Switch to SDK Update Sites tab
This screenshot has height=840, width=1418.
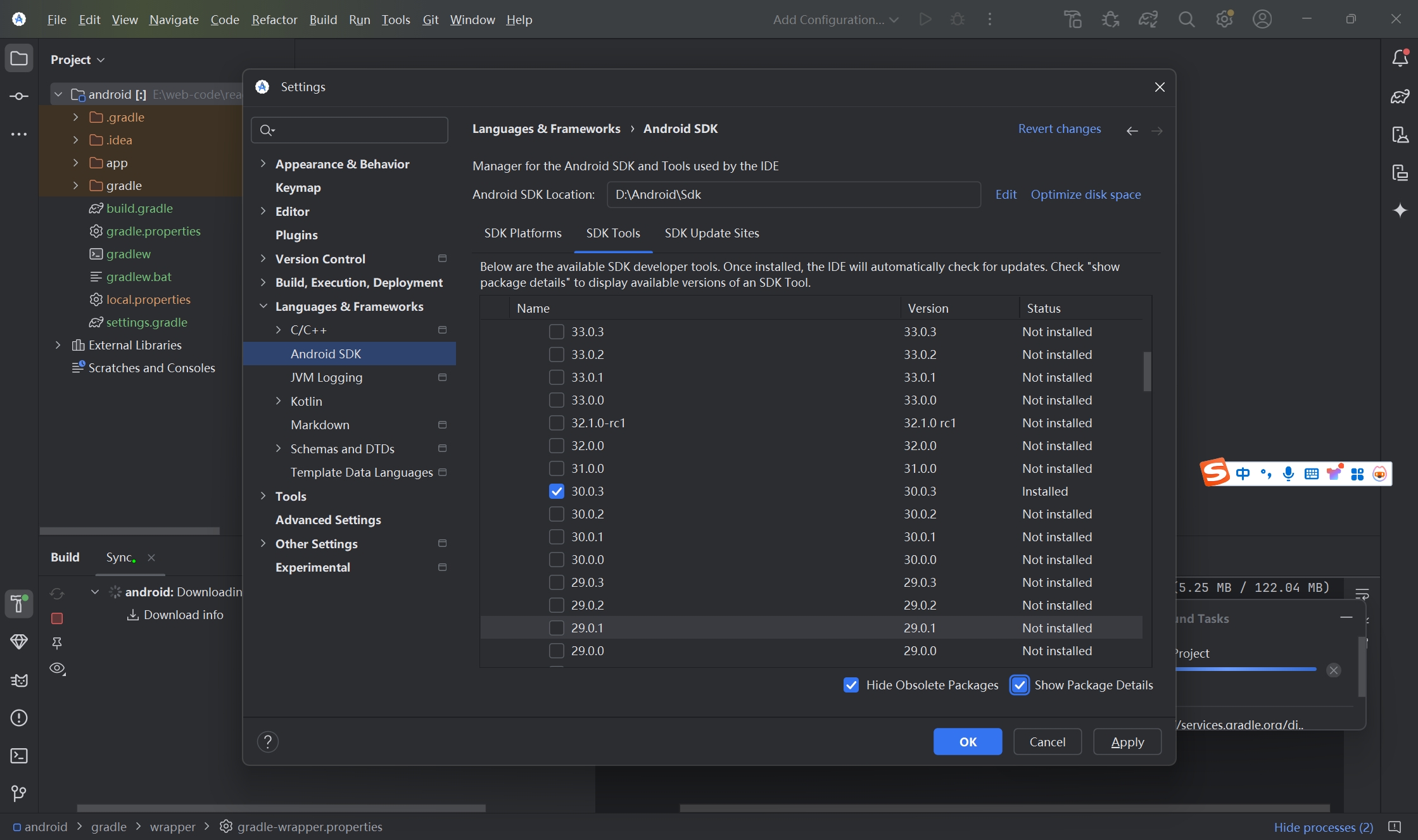coord(712,233)
